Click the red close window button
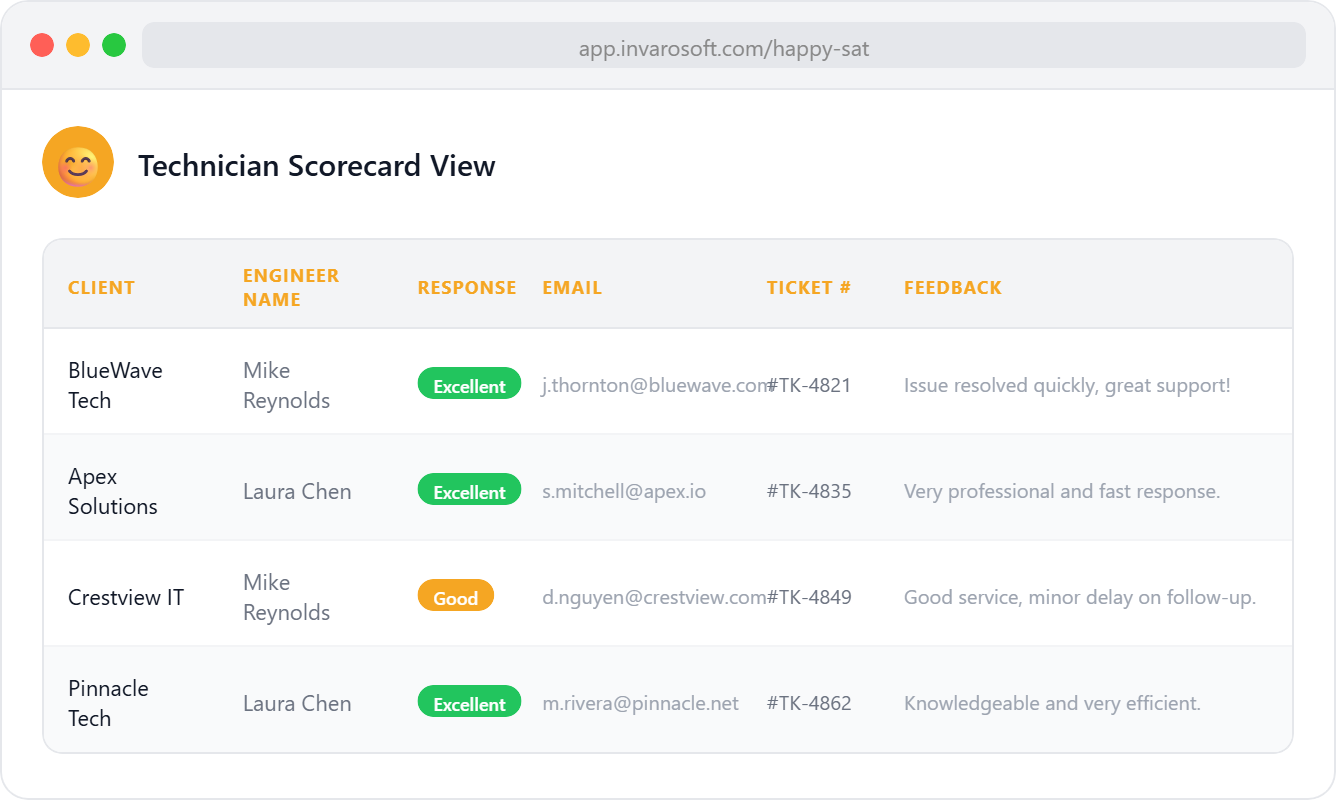1336x800 pixels. click(42, 45)
